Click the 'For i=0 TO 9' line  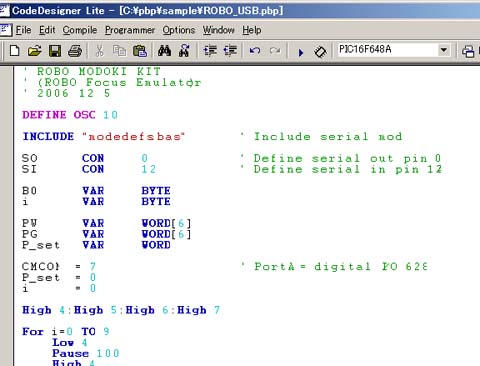coord(66,332)
